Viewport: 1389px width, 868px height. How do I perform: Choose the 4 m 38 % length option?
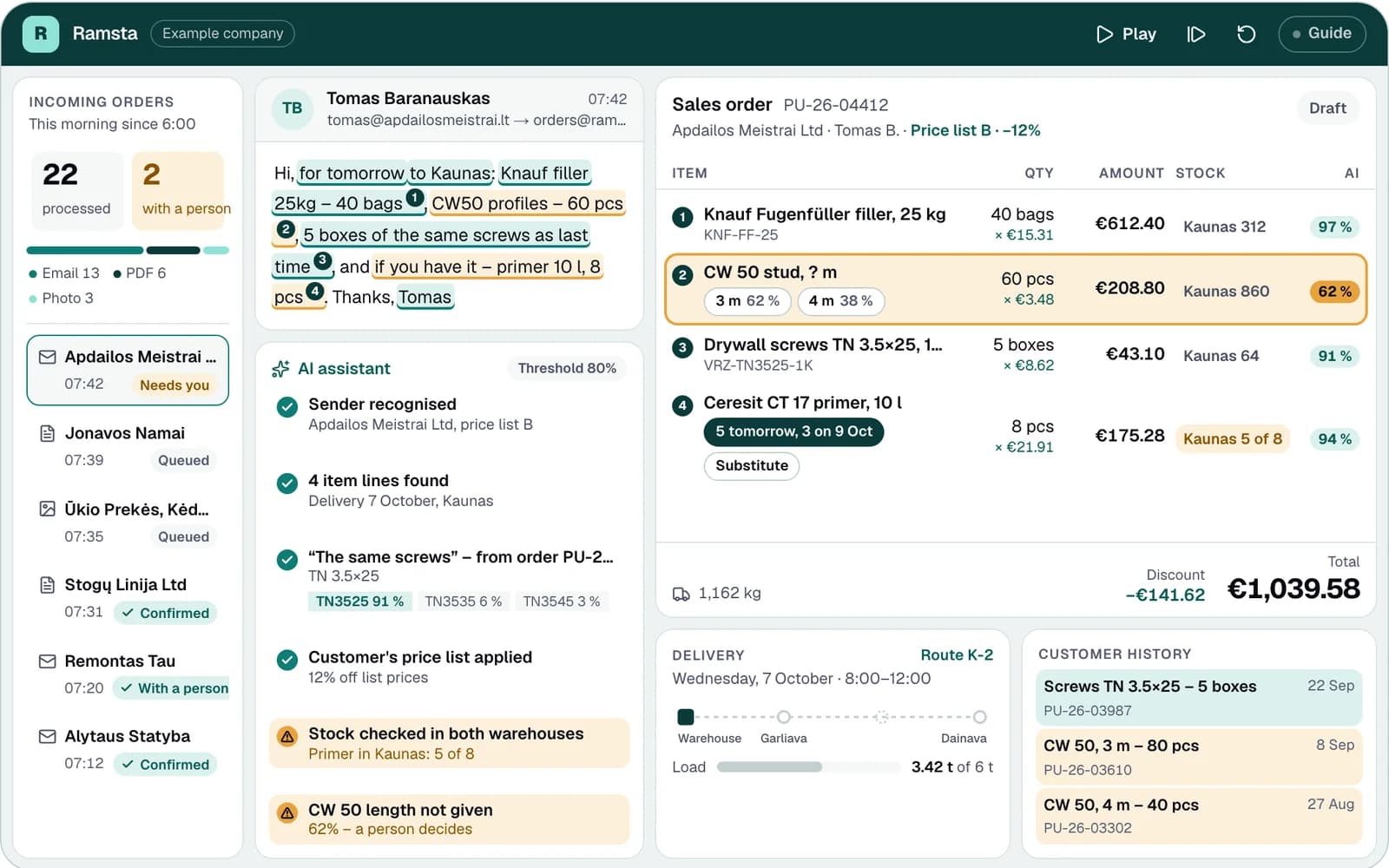(840, 301)
